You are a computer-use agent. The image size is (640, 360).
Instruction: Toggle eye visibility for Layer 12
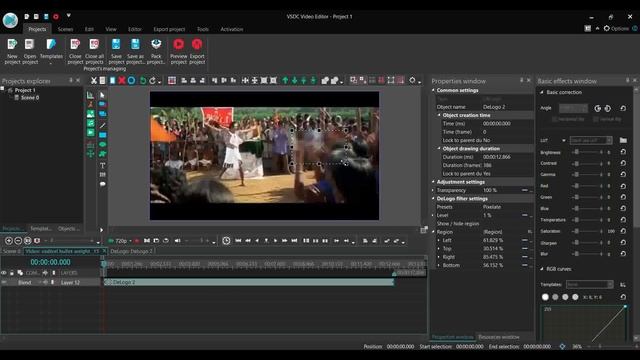tap(4, 282)
